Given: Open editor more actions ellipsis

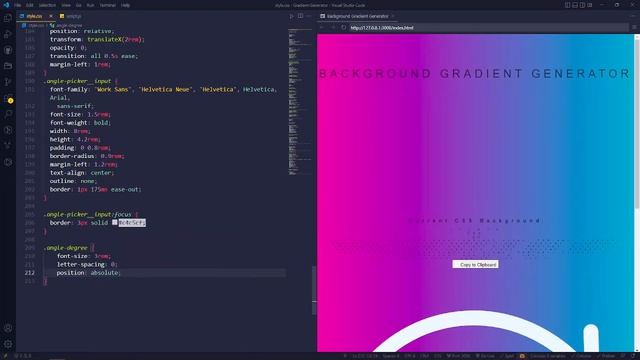Looking at the screenshot, I should [309, 16].
